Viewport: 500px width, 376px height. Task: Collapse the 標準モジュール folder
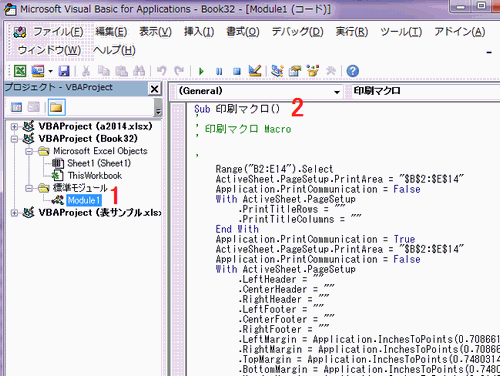tap(29, 188)
